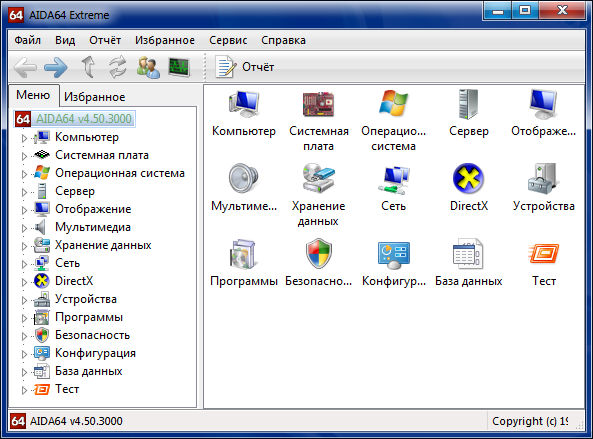This screenshot has width=593, height=439.
Task: Click the Refresh toolbar icon
Action: (x=118, y=67)
